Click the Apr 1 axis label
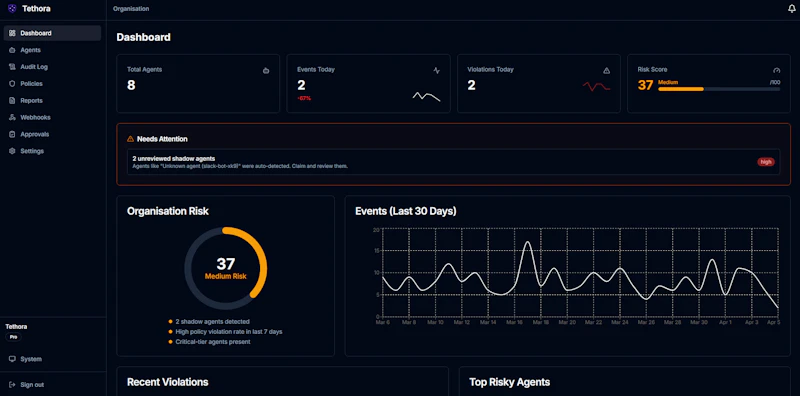Screen dimensions: 800x396 [x=726, y=323]
